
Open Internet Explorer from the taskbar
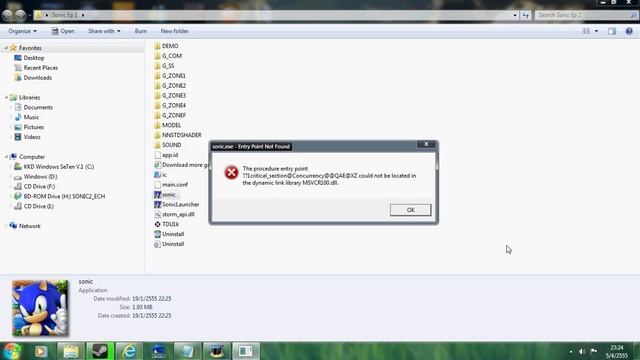129,351
